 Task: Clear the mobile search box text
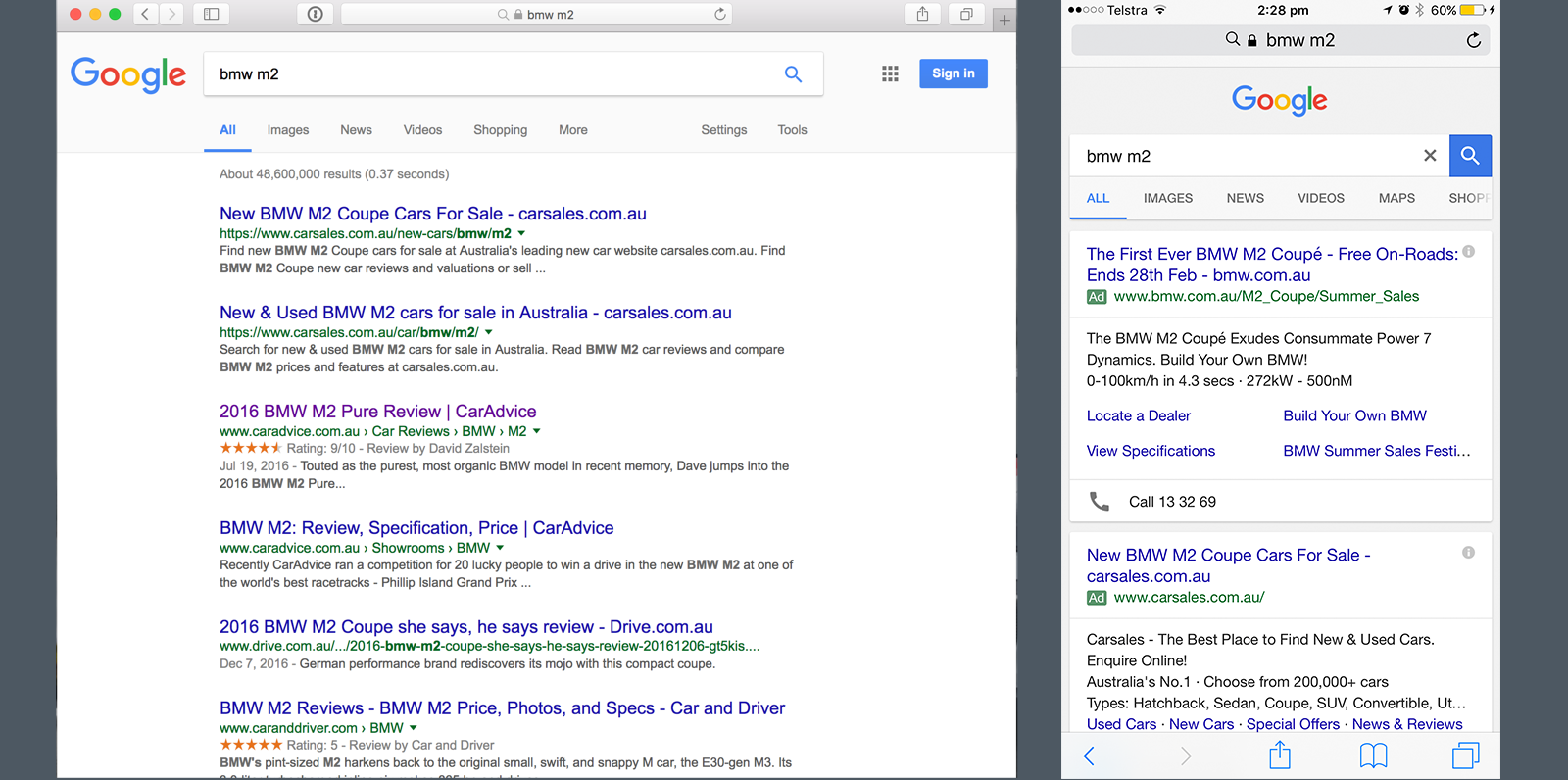[1430, 156]
